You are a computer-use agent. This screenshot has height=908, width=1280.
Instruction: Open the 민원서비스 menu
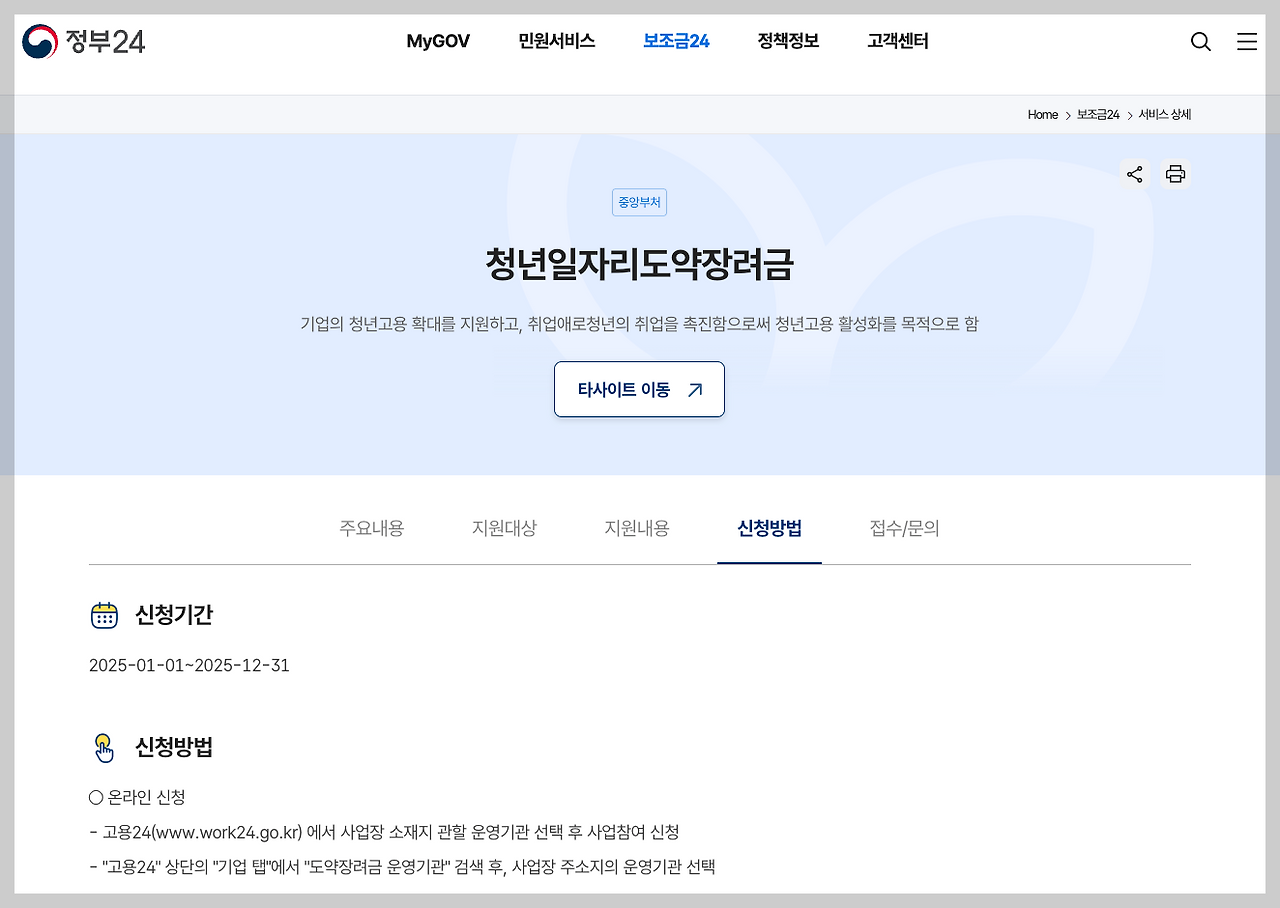tap(557, 41)
